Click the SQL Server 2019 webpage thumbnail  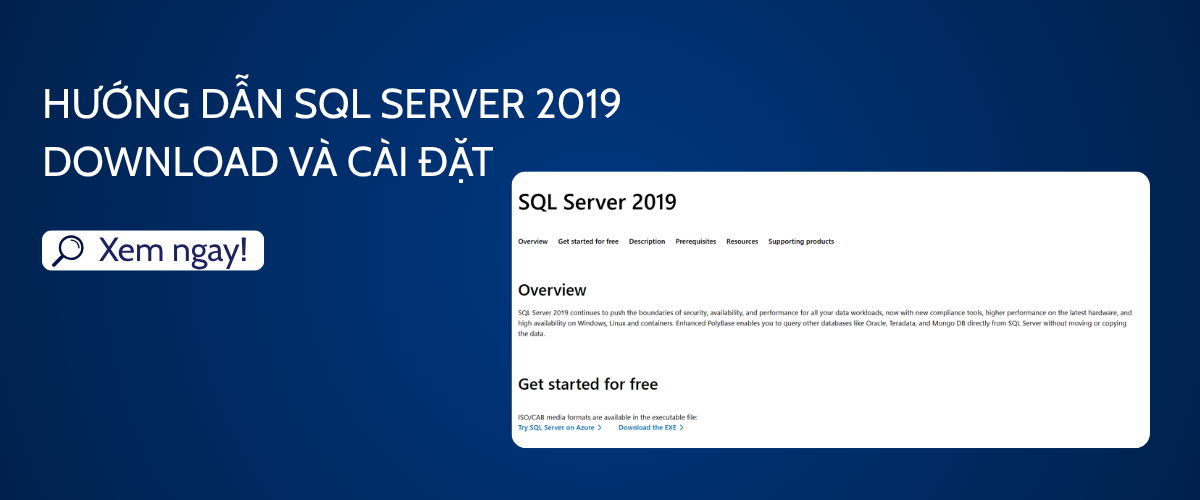tap(831, 310)
